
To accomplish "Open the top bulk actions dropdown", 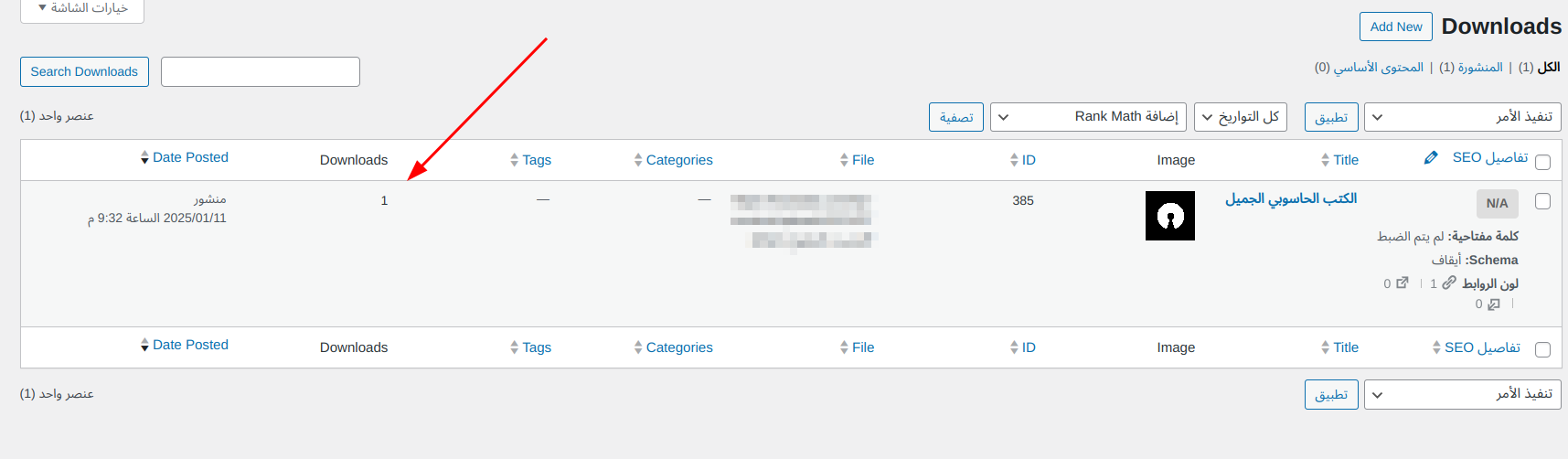I will click(1462, 117).
